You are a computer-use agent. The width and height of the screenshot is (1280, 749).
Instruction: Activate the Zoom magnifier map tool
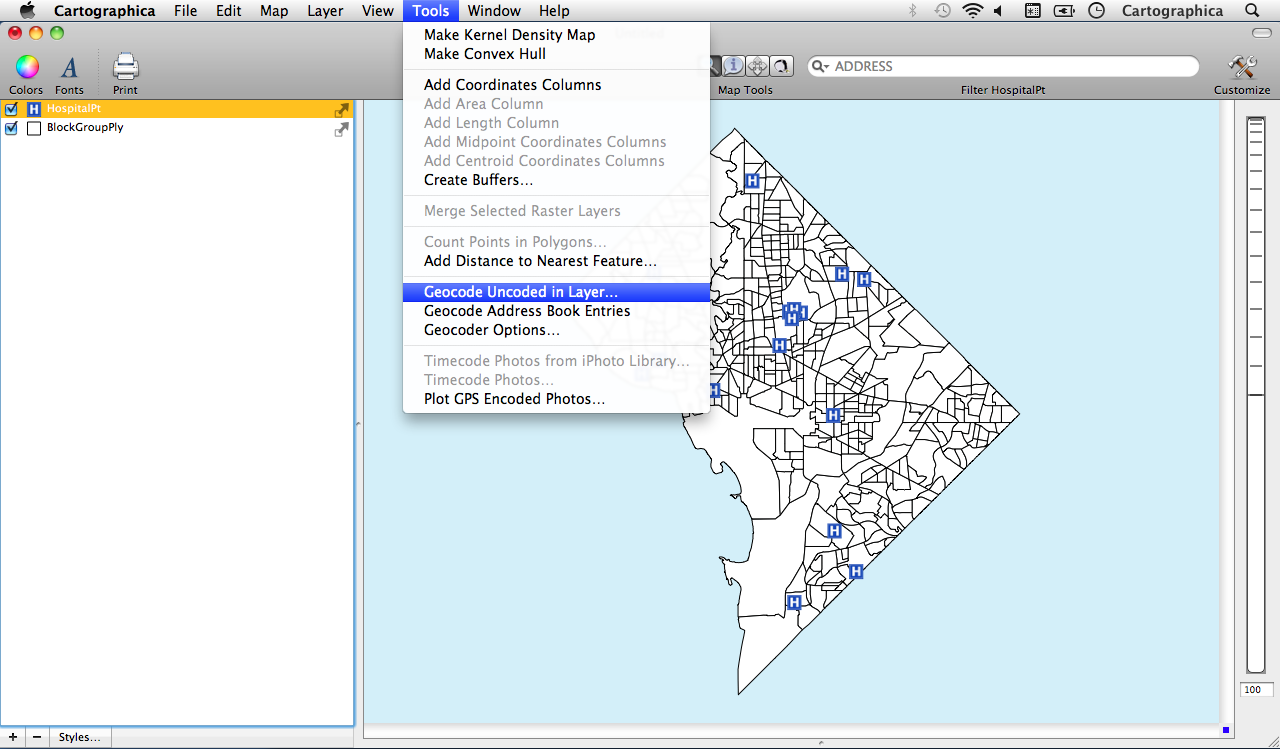[712, 65]
